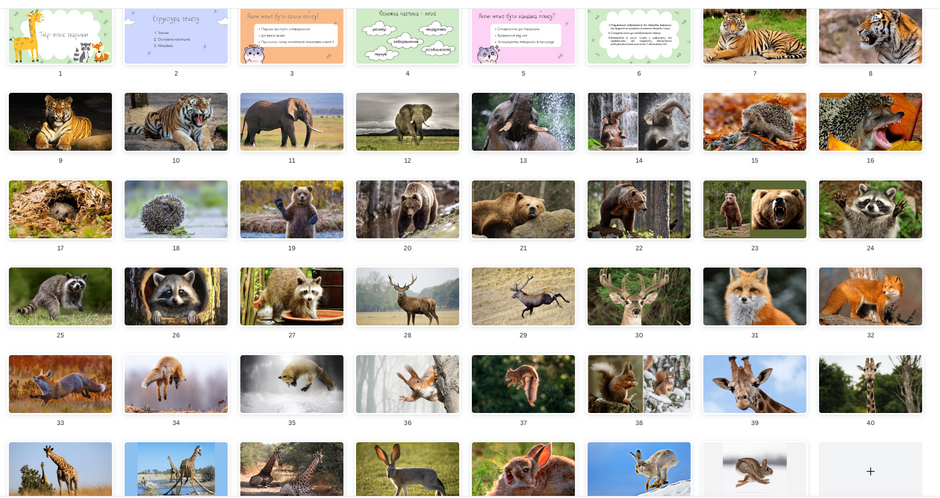The height and width of the screenshot is (498, 940).
Task: Open slide 10 snarling tiger lying down
Action: pyautogui.click(x=176, y=122)
